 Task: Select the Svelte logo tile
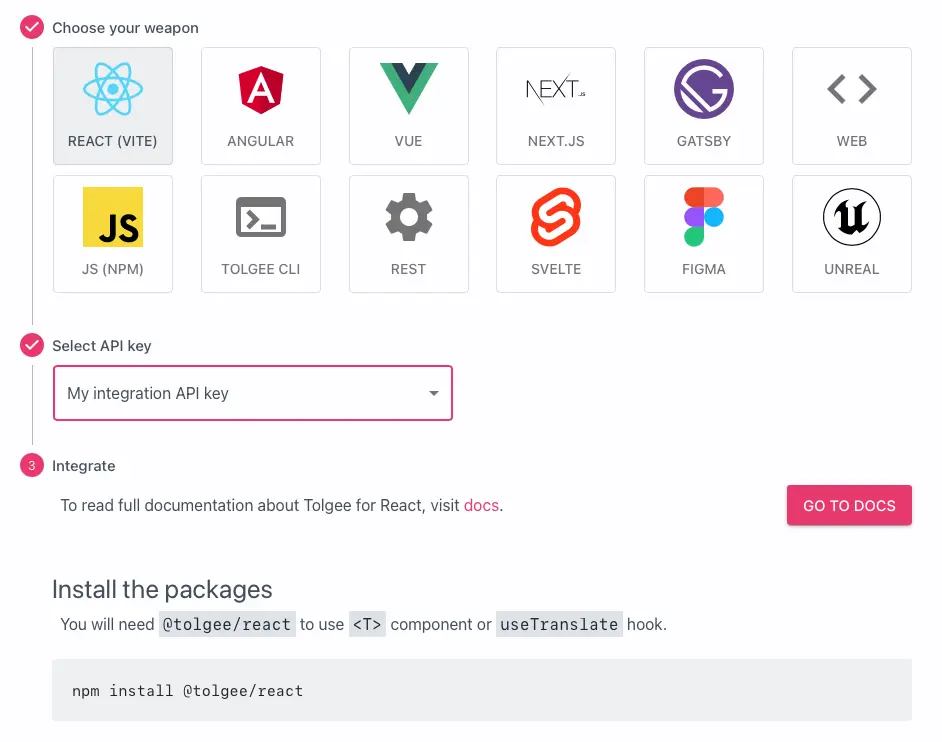click(x=556, y=217)
